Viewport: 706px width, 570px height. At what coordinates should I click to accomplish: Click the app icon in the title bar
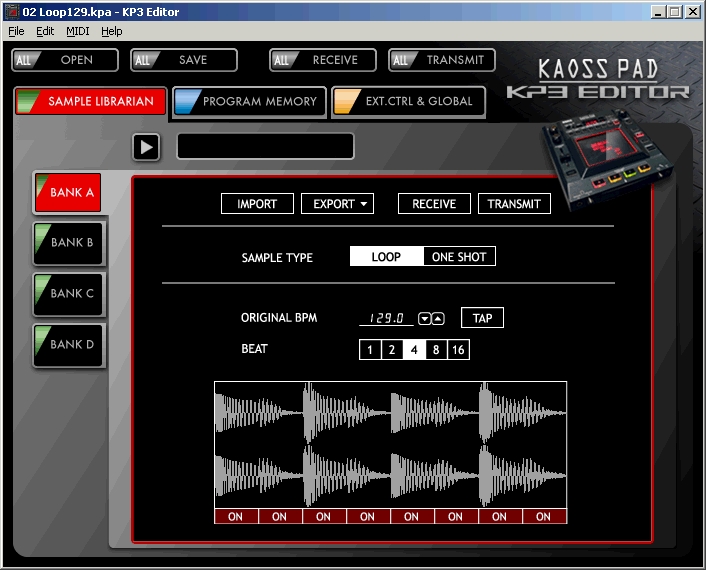click(12, 12)
